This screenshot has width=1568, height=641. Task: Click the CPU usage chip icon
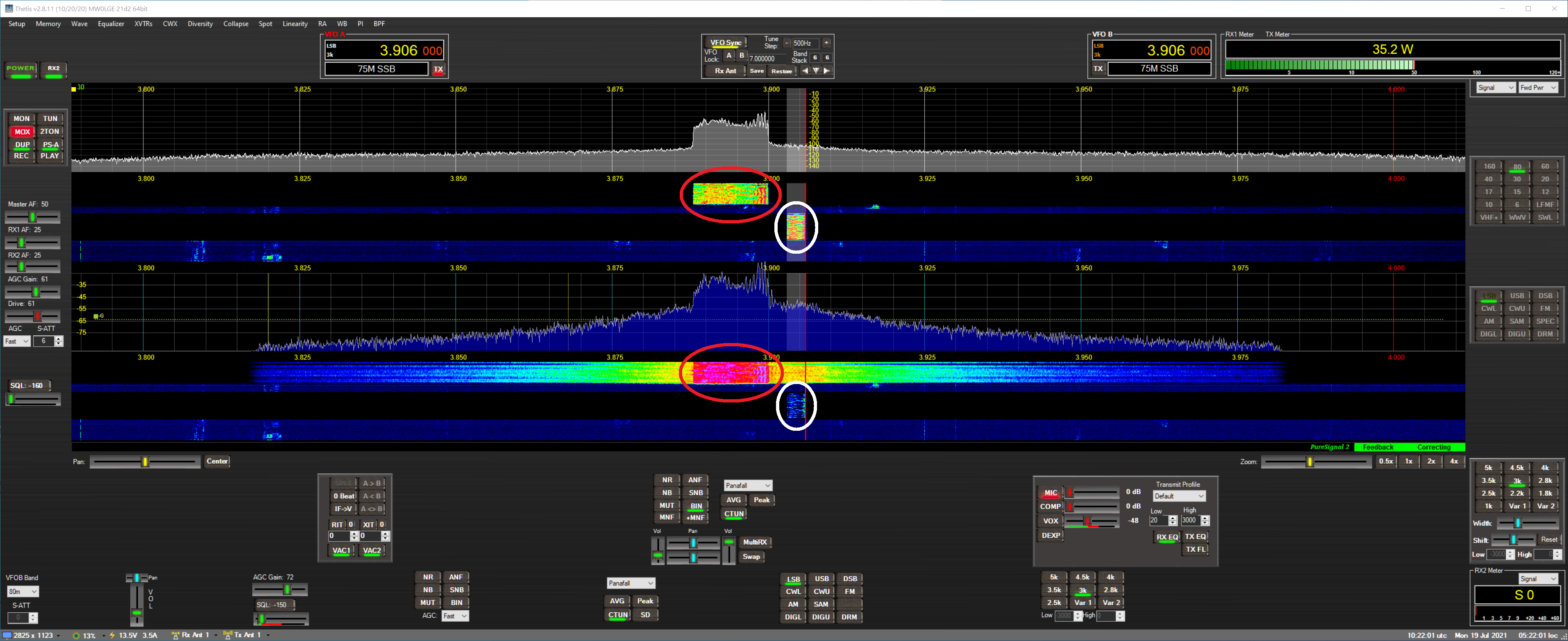[76, 636]
